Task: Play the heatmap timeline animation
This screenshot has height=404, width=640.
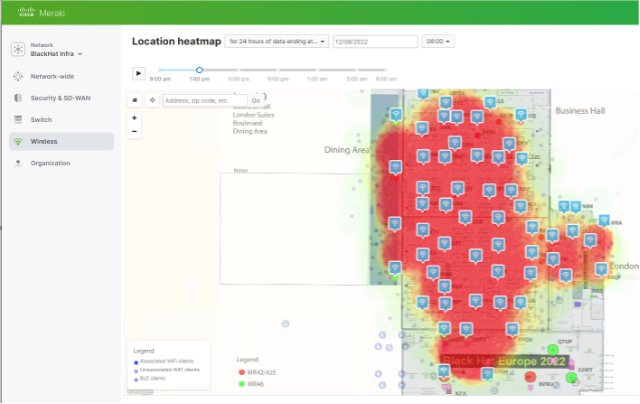Action: click(x=139, y=73)
